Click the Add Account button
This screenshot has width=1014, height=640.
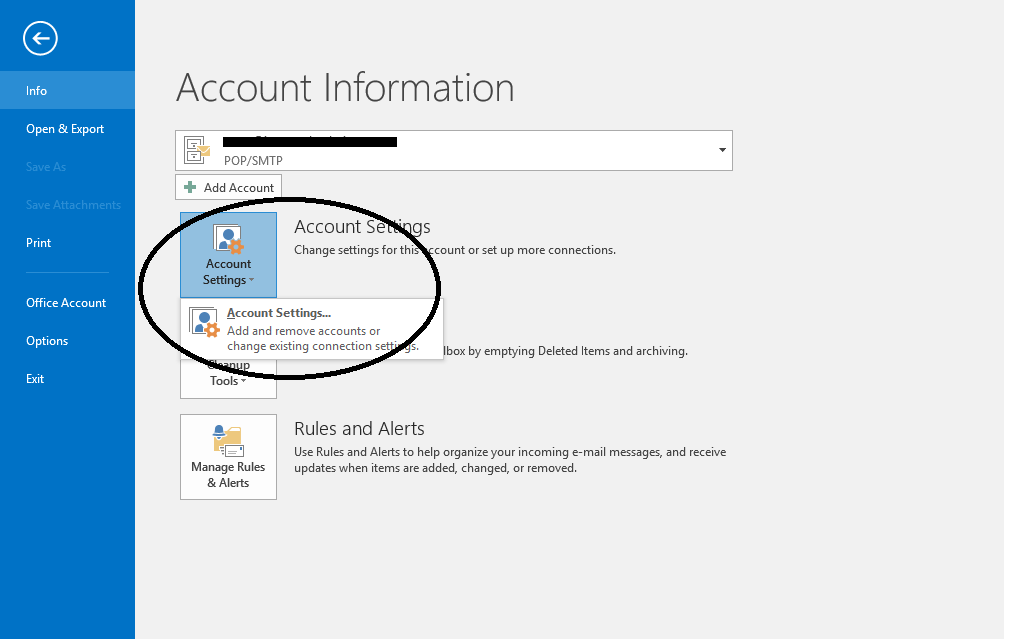coord(228,187)
